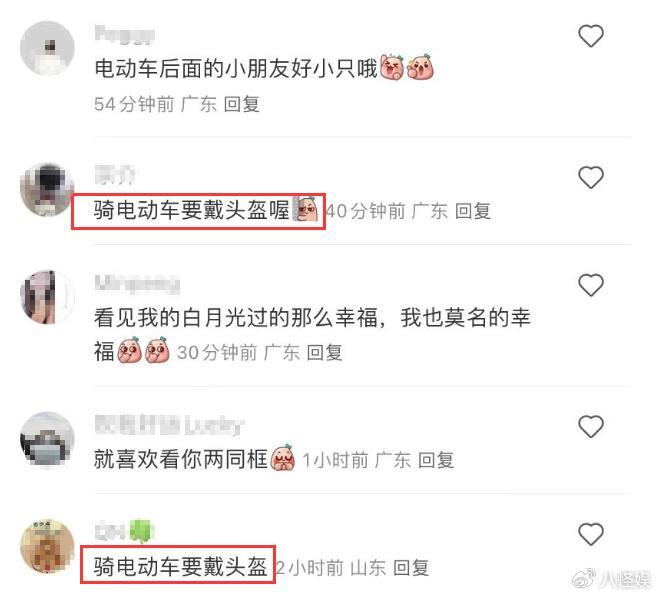The height and width of the screenshot is (596, 658).
Task: Open avatar beside 骑电动车要戴头盔喔 comment
Action: [47, 190]
